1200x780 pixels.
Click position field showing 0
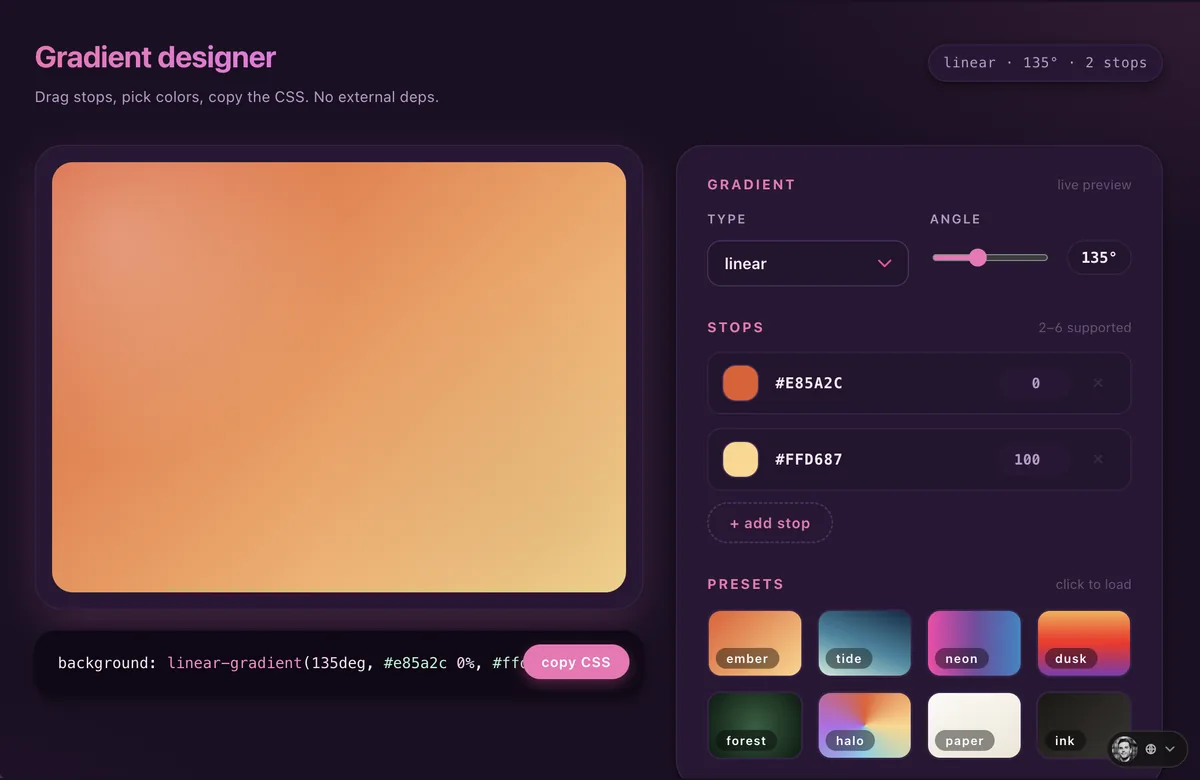1034,383
